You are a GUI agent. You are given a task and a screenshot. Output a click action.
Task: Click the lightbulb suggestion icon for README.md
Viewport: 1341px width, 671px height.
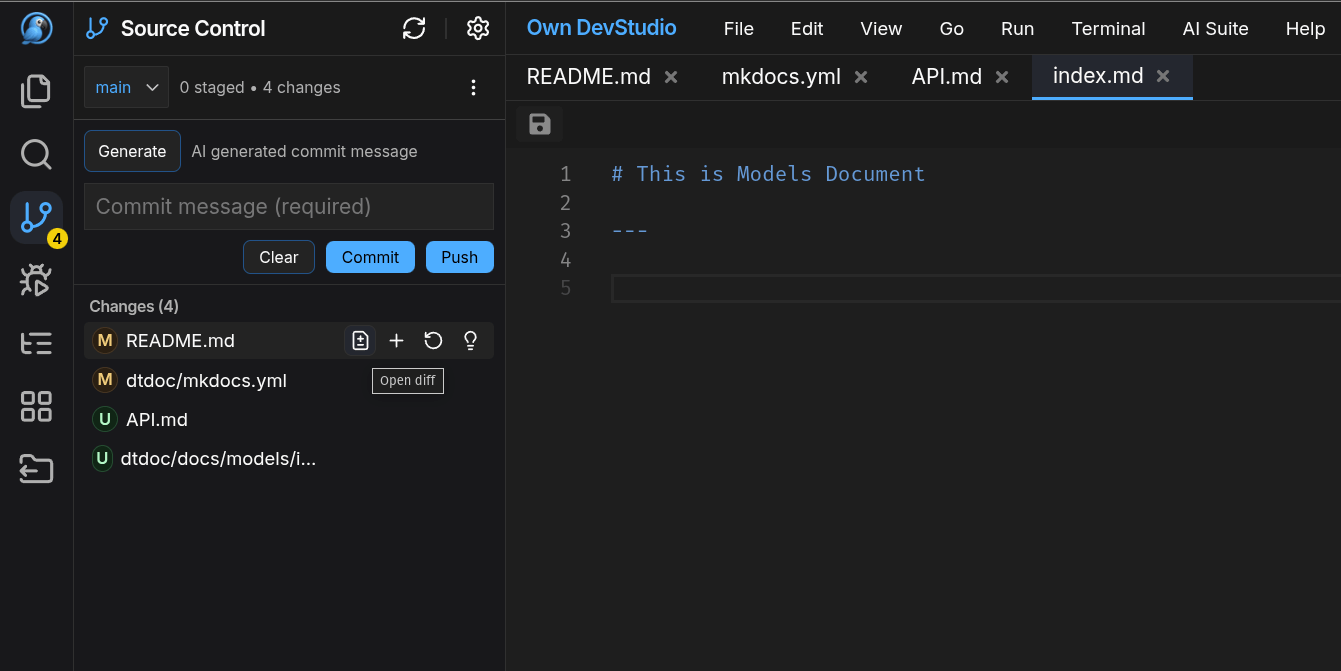tap(470, 340)
